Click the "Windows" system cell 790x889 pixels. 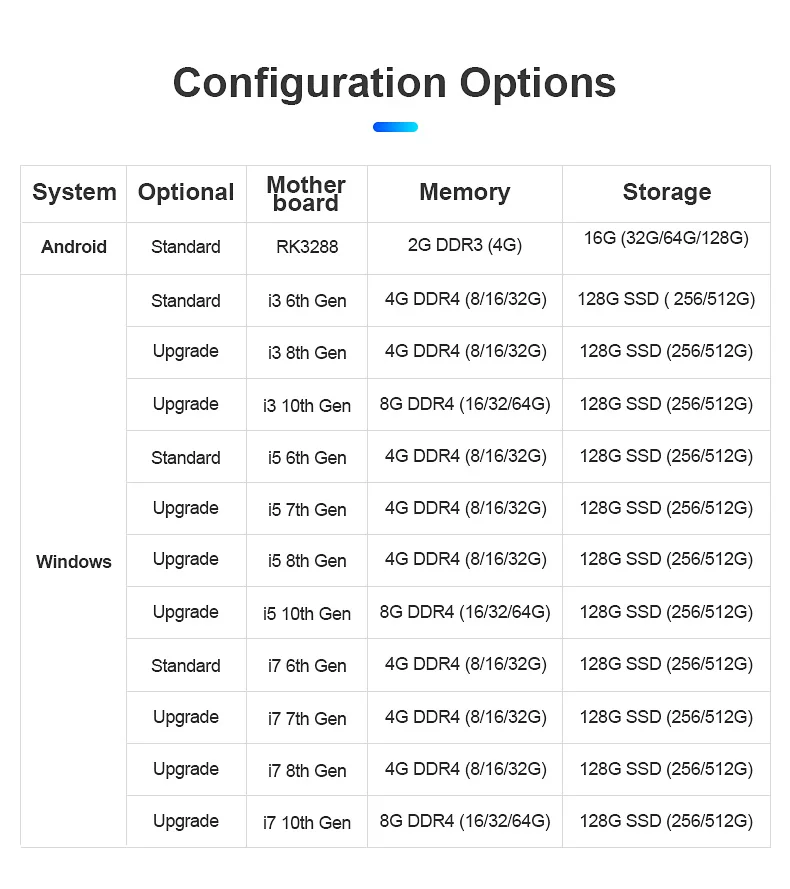tap(74, 561)
